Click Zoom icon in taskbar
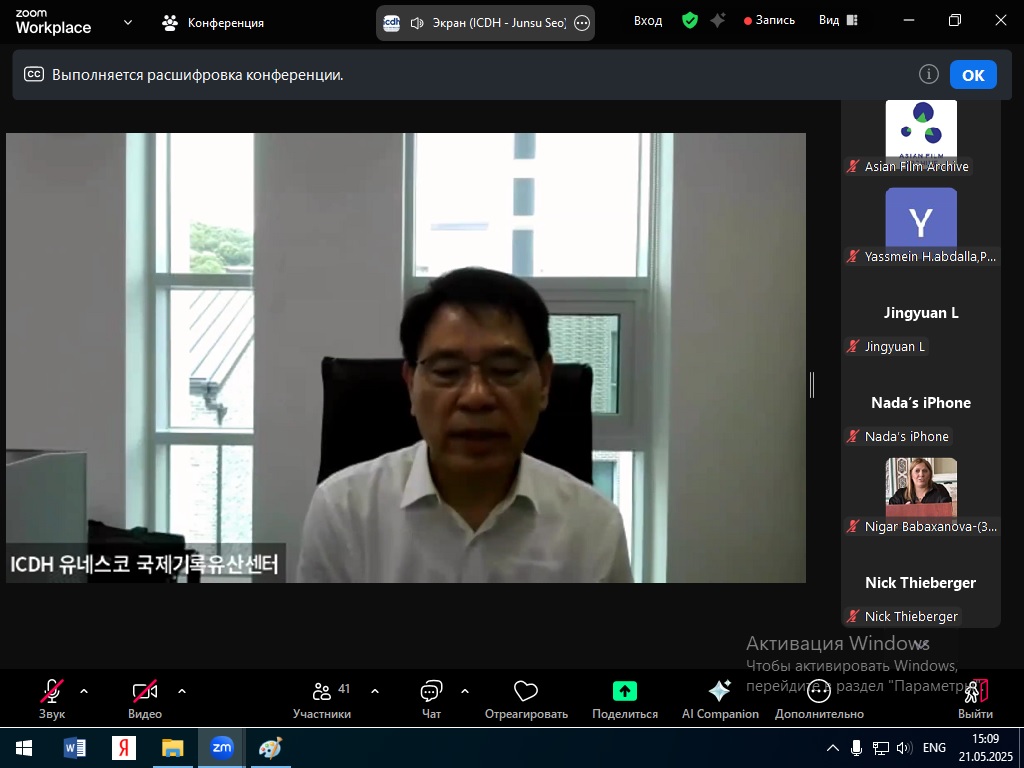Screen dimensions: 1024x768 (x=222, y=748)
